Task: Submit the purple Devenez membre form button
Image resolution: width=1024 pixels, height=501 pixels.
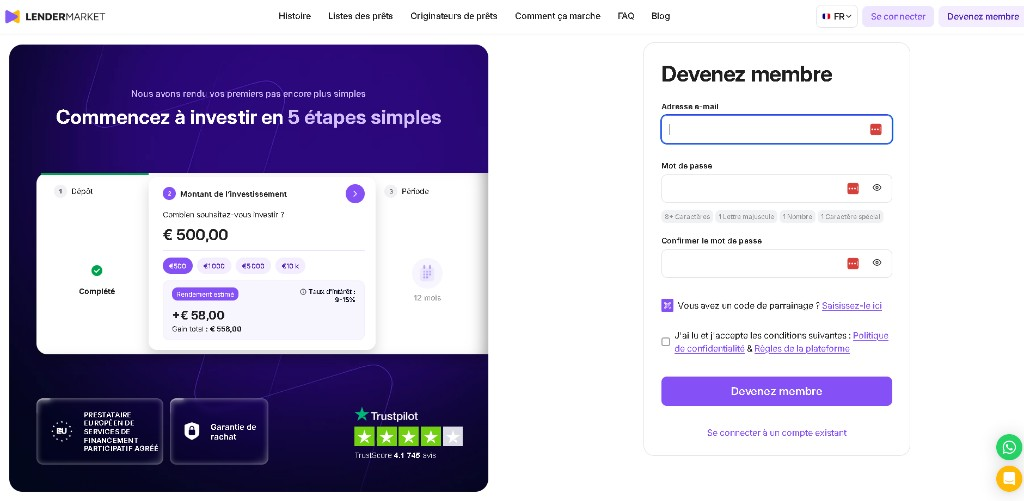Action: (x=776, y=391)
